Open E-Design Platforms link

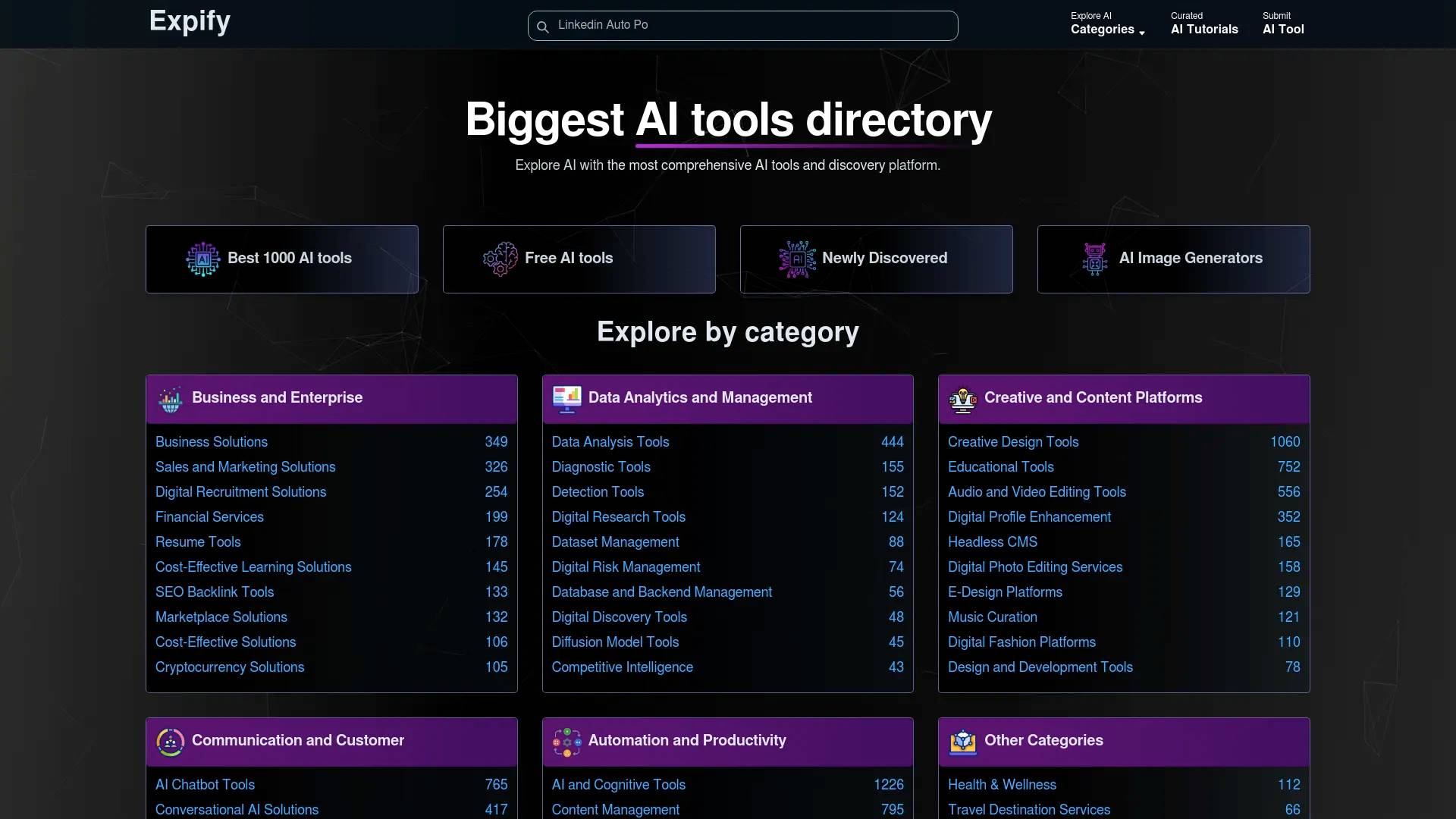coord(1005,591)
